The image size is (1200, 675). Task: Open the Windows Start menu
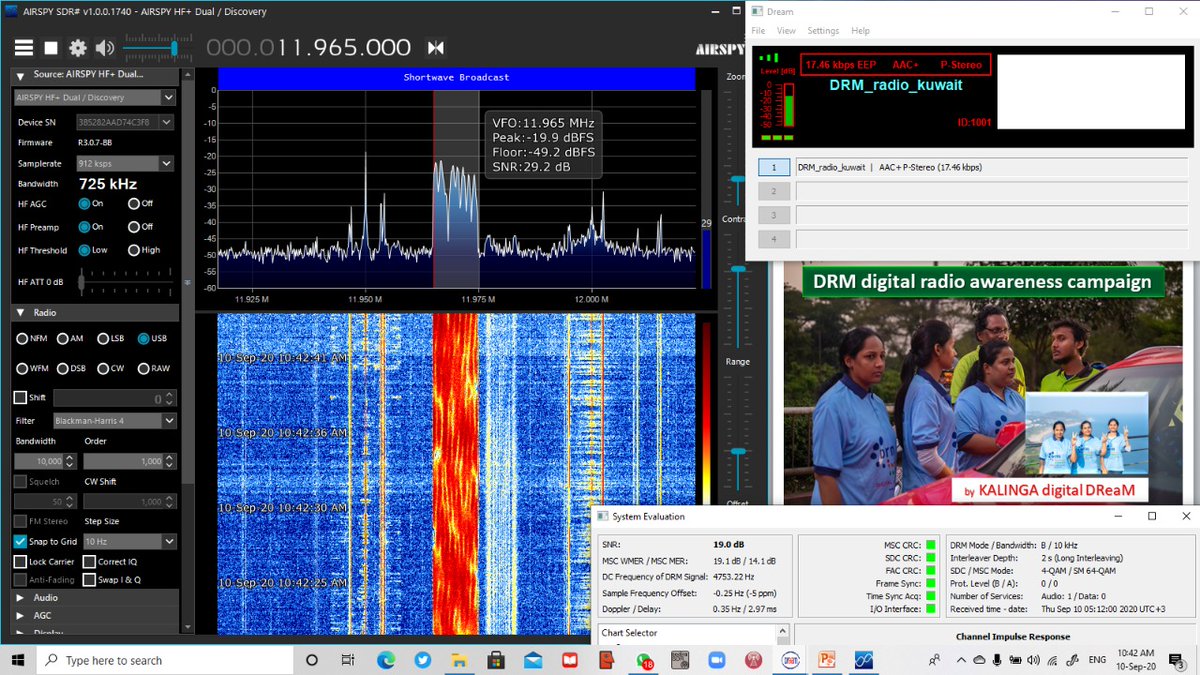pyautogui.click(x=17, y=660)
